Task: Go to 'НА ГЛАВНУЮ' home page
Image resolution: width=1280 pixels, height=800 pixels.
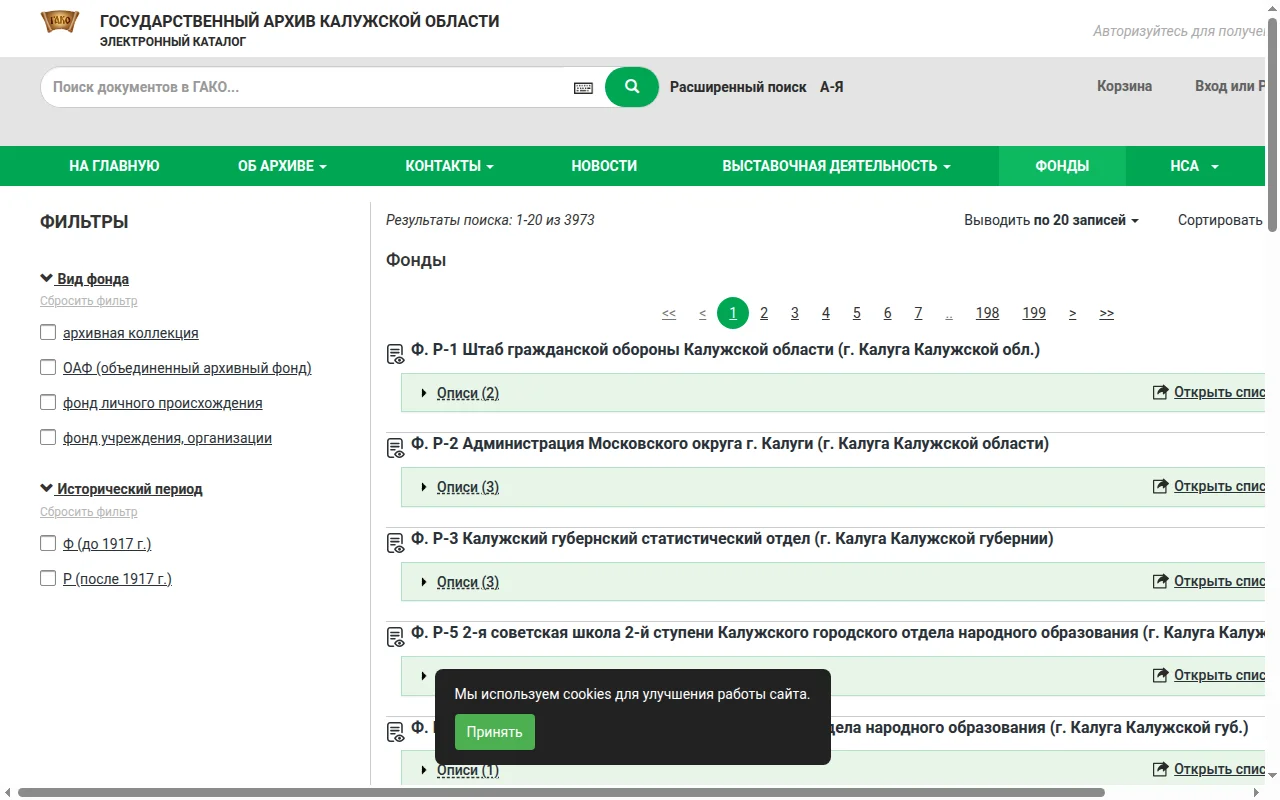Action: pyautogui.click(x=114, y=166)
